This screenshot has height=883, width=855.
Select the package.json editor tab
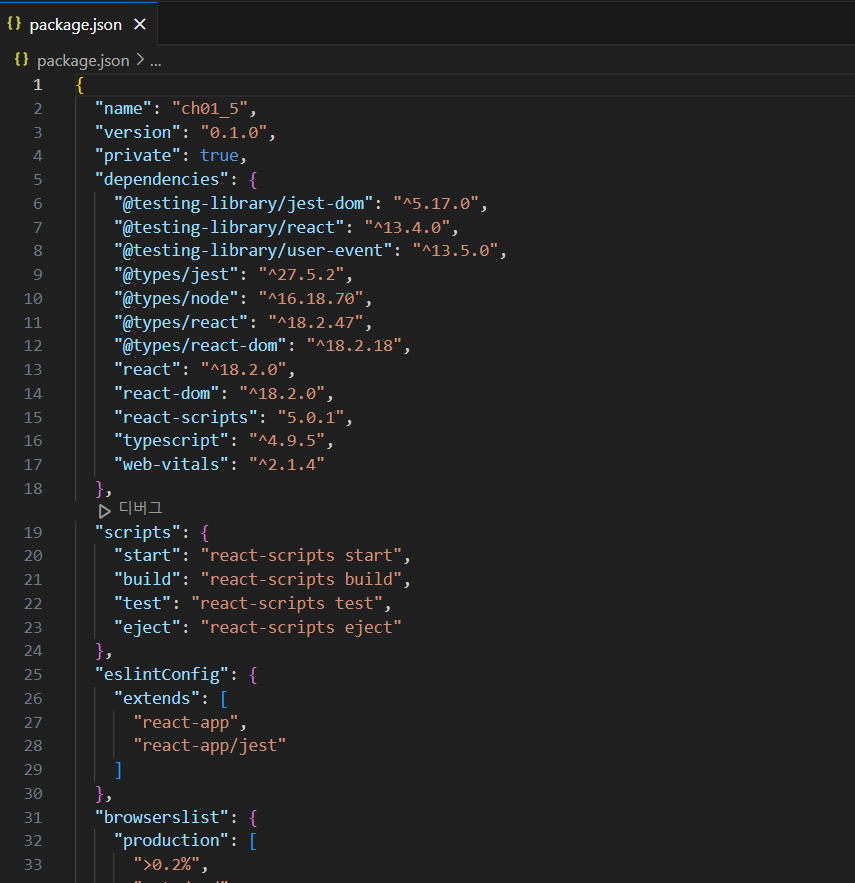click(x=78, y=24)
